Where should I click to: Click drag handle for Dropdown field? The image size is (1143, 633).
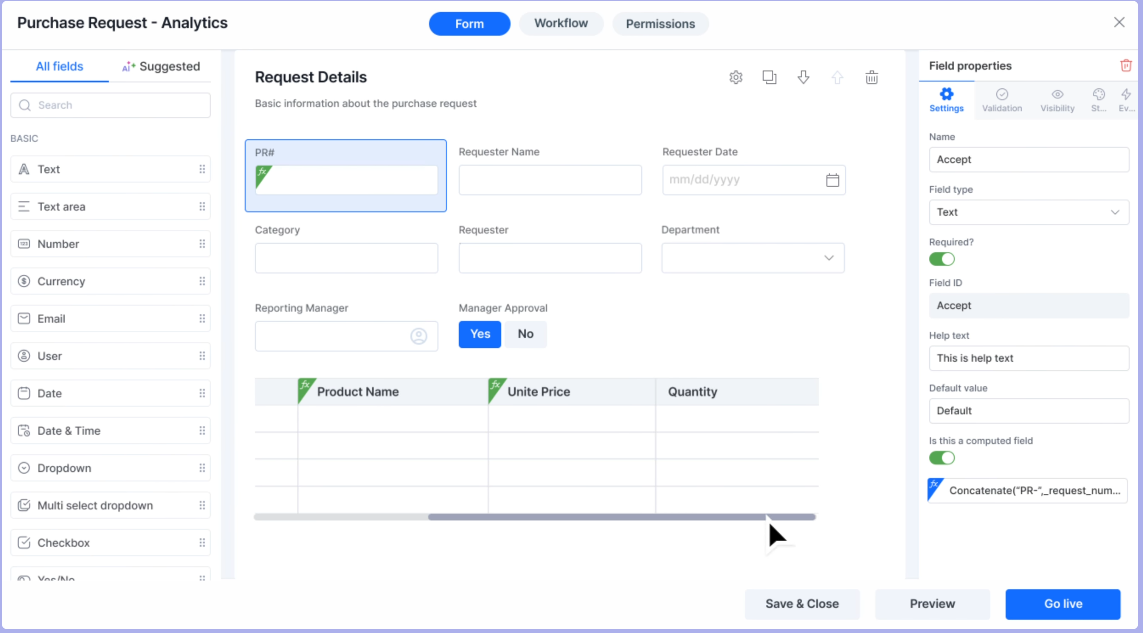click(202, 468)
